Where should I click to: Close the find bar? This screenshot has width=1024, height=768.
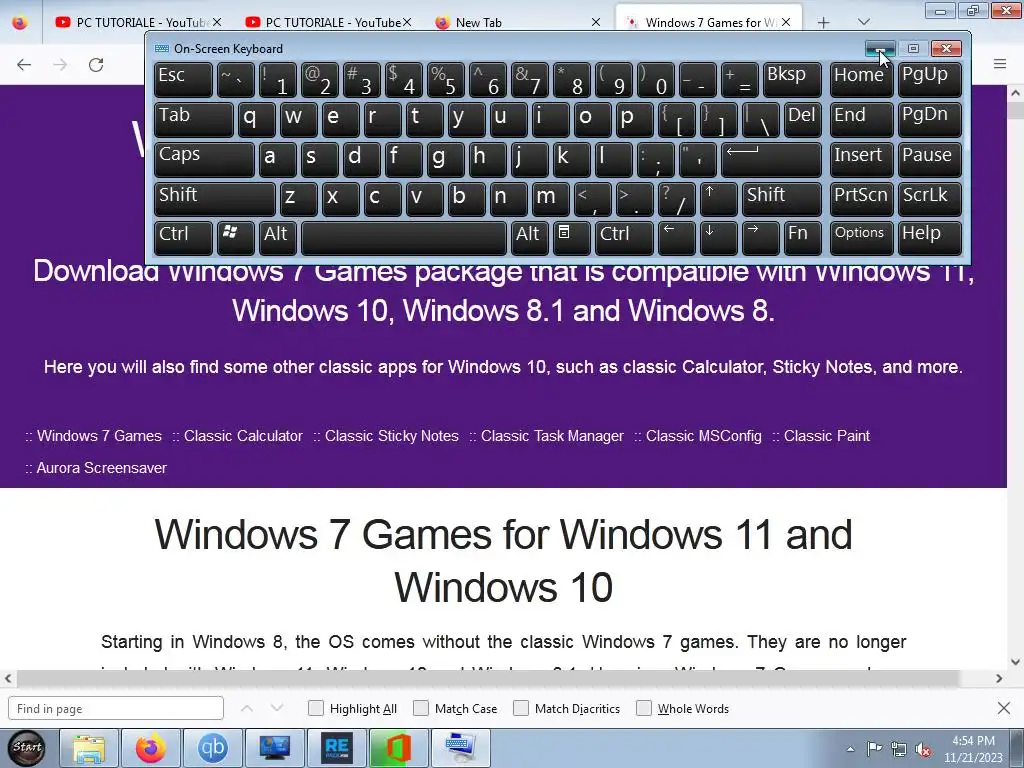point(1004,708)
